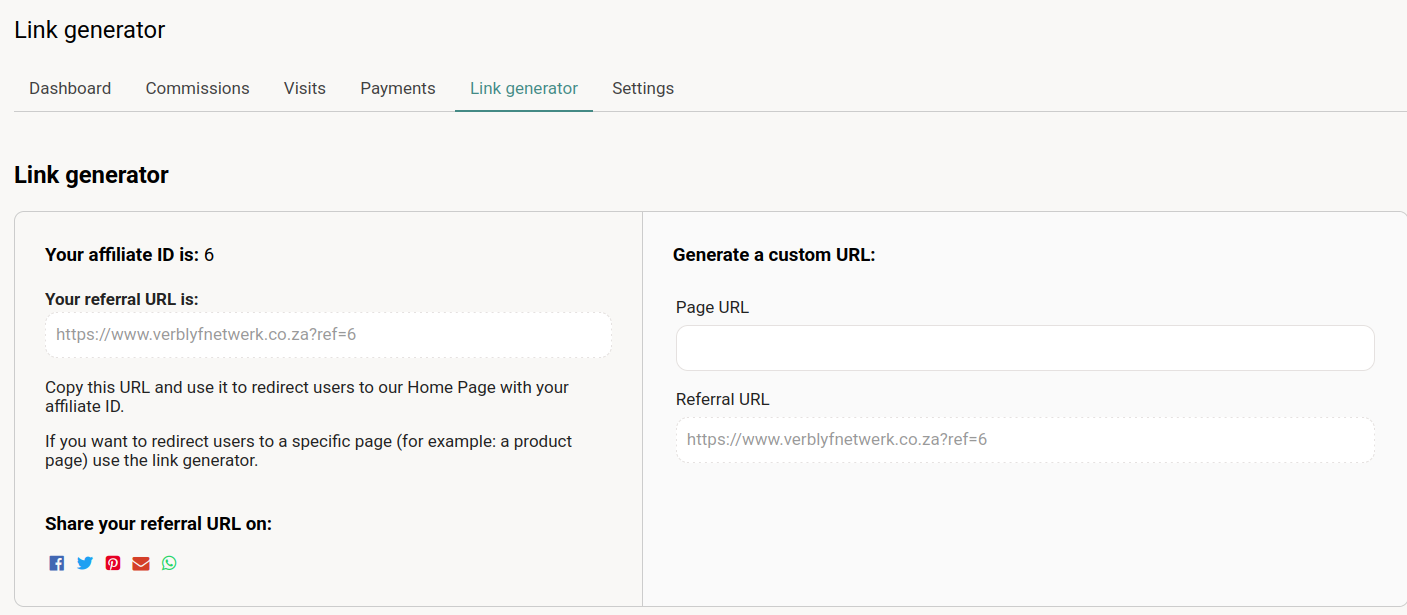Share referral URL via email icon
Image resolution: width=1407 pixels, height=615 pixels.
pos(141,563)
